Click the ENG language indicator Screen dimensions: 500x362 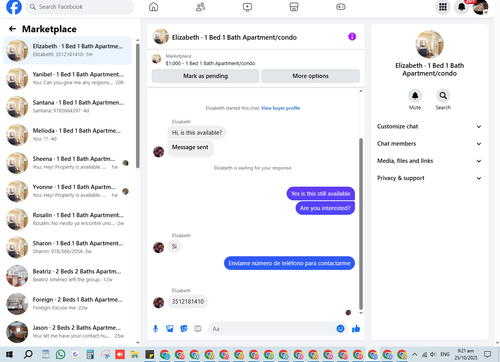445,354
